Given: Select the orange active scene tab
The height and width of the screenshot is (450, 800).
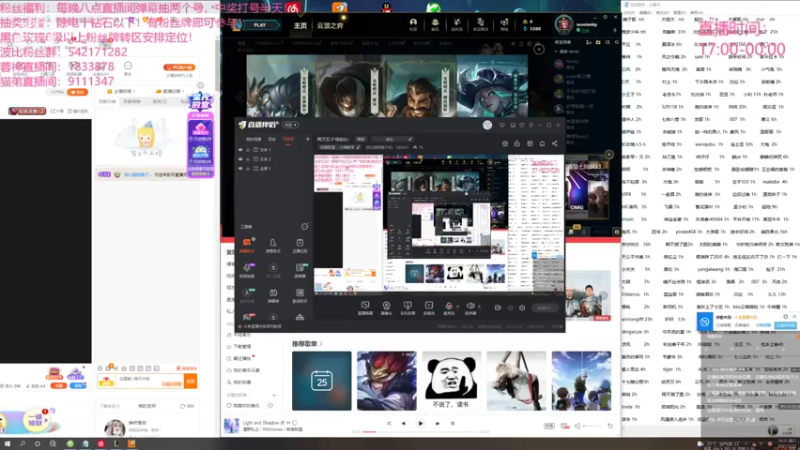Looking at the screenshot, I should (288, 139).
